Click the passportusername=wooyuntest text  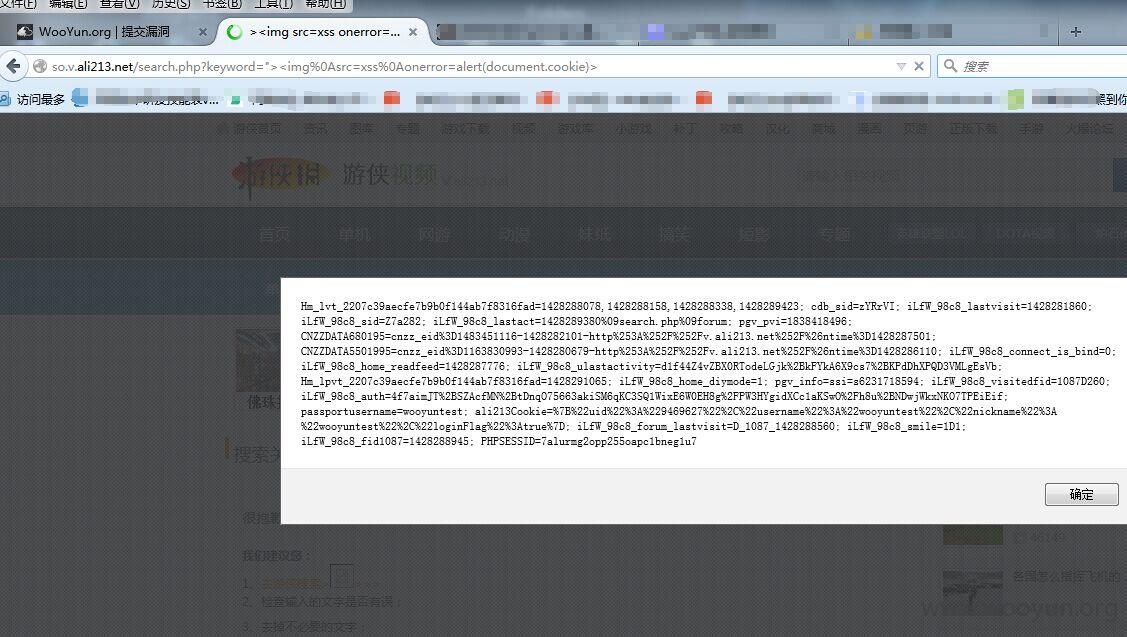click(384, 412)
